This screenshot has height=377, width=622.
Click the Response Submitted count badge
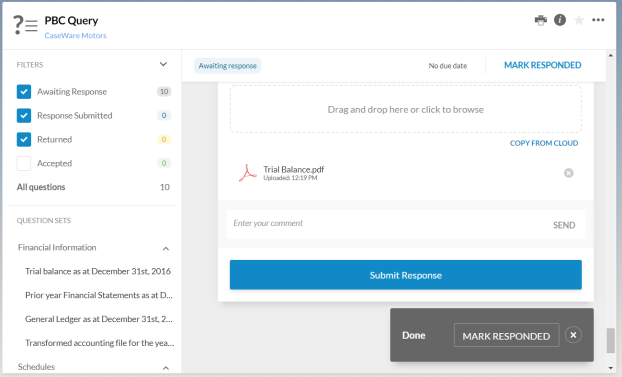click(x=164, y=115)
